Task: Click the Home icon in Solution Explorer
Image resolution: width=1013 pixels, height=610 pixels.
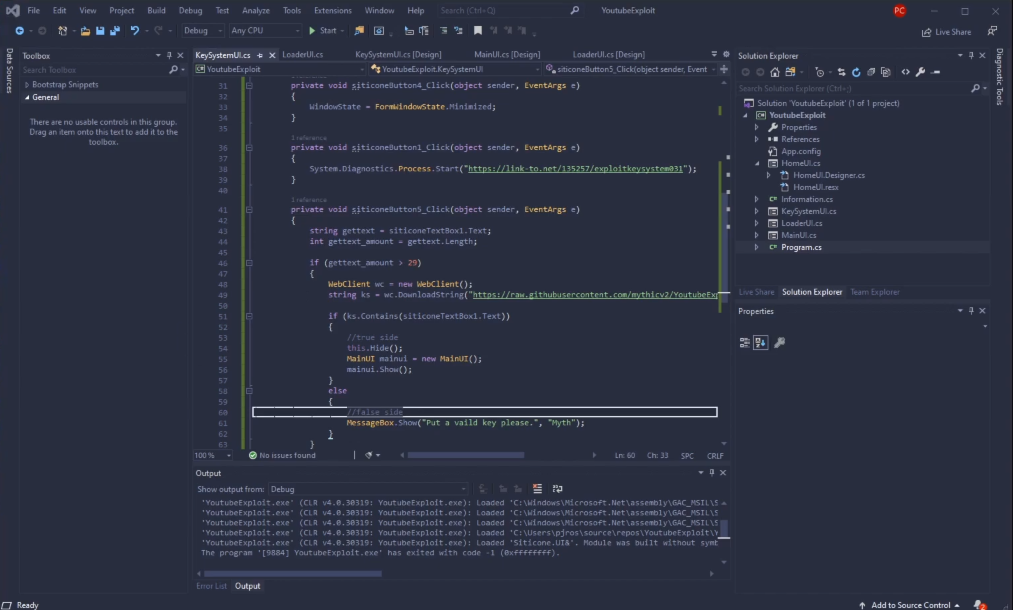Action: 775,72
